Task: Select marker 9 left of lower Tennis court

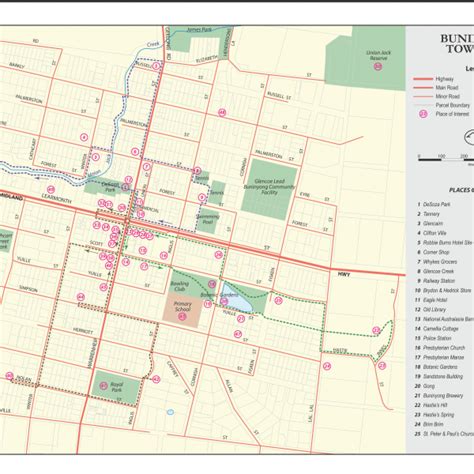Action: tap(202, 197)
